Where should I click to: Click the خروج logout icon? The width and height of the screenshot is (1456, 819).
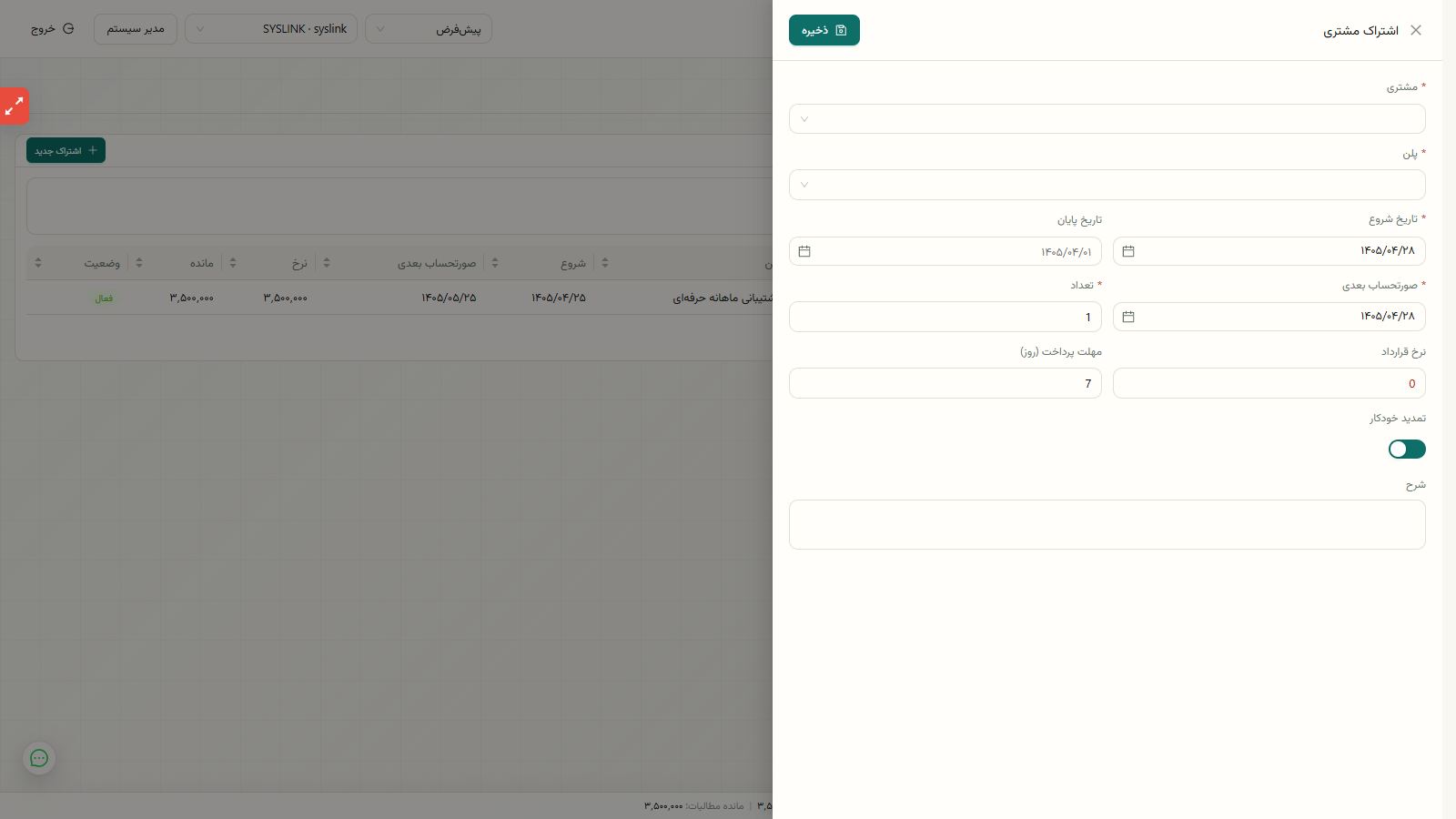click(x=68, y=29)
